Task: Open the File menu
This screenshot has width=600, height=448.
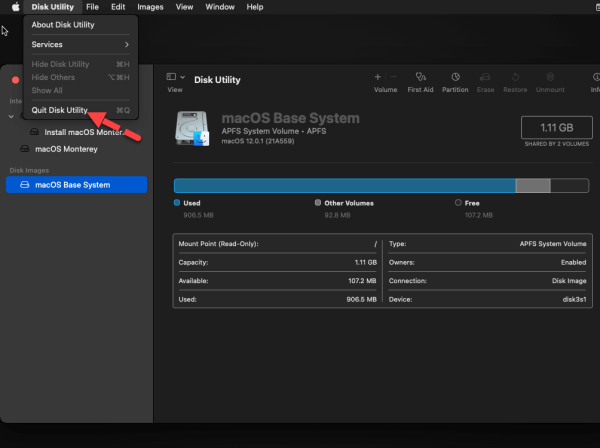Action: click(92, 7)
